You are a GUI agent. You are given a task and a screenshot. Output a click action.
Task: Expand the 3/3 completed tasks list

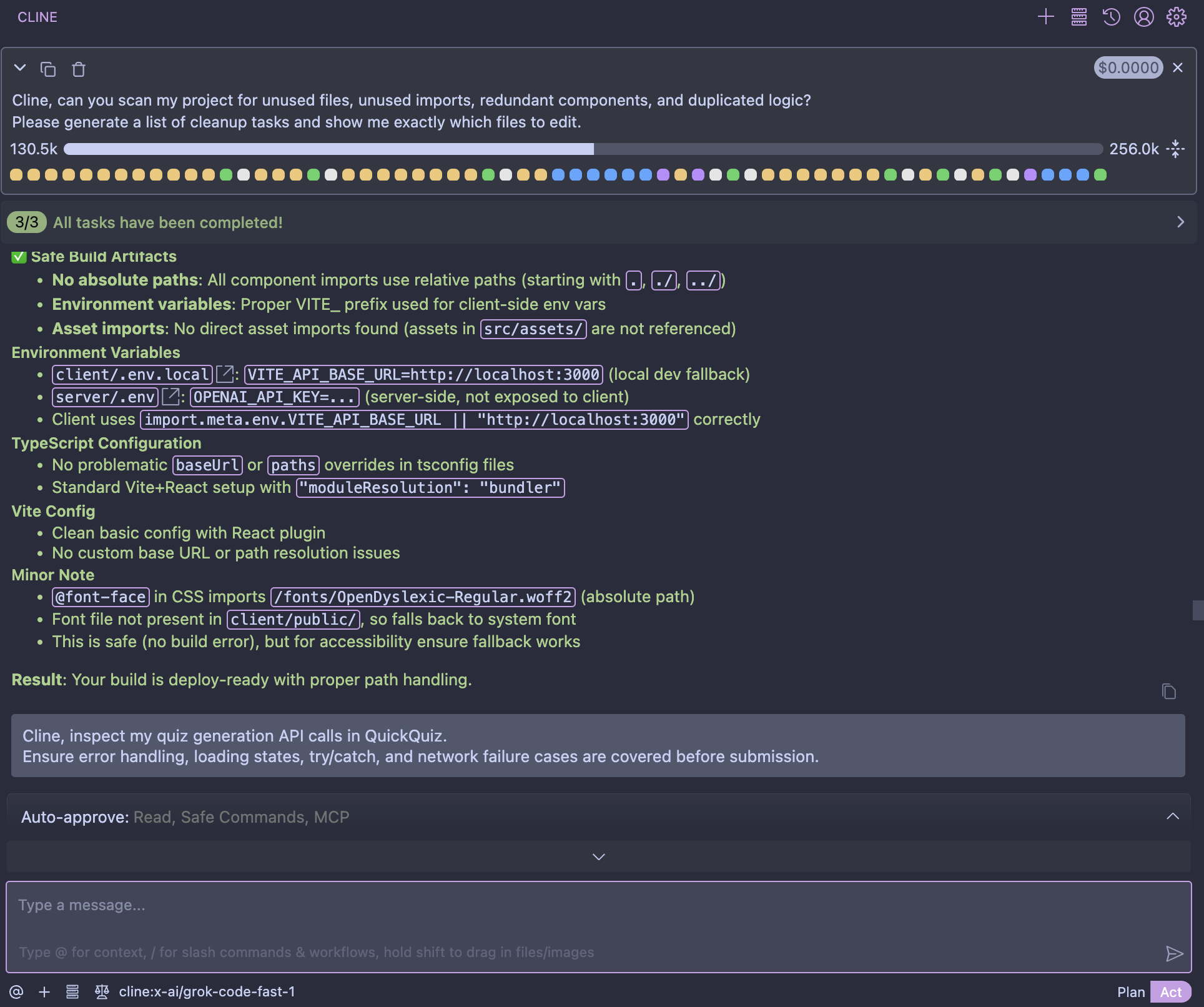coord(1180,222)
